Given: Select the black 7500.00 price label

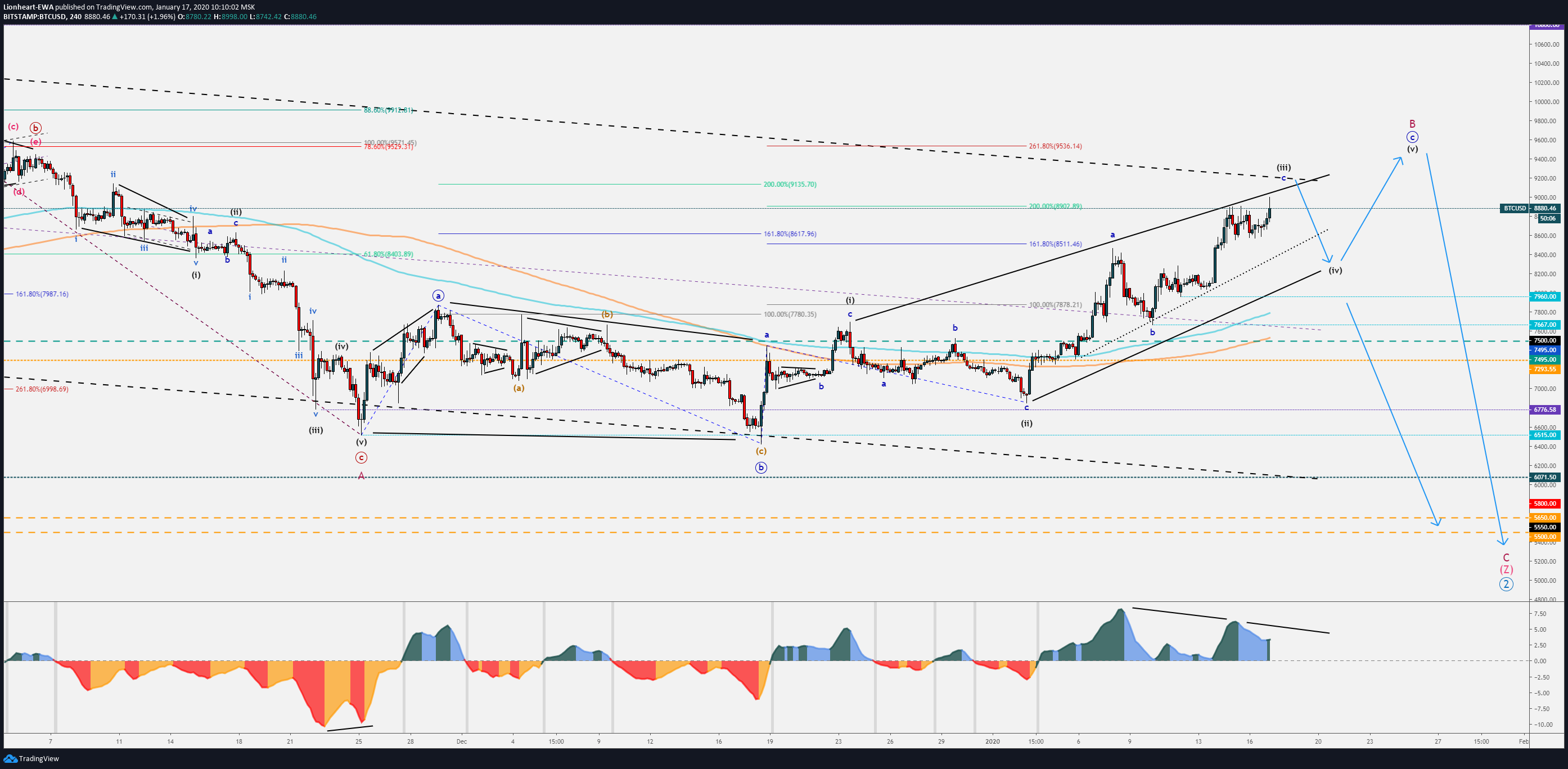Looking at the screenshot, I should point(1545,341).
